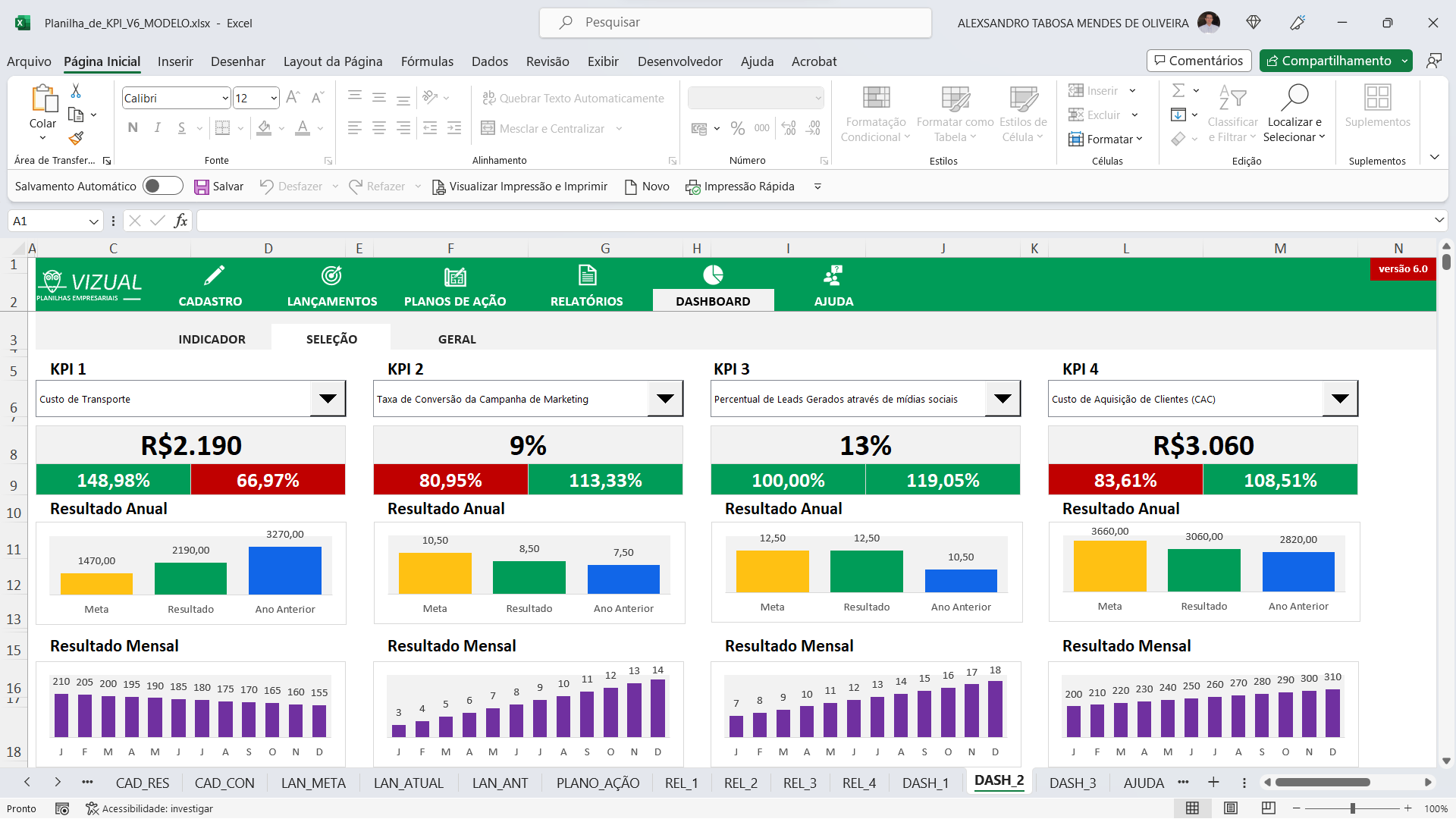
Task: Use the Pincel de Formatação icon
Action: [75, 139]
